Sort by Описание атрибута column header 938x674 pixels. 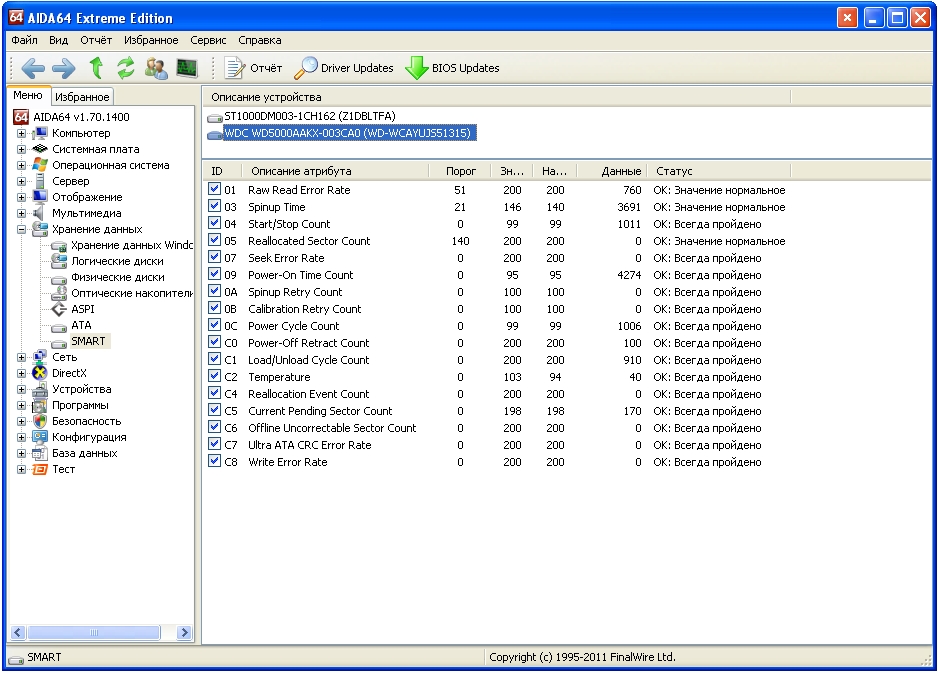(335, 171)
